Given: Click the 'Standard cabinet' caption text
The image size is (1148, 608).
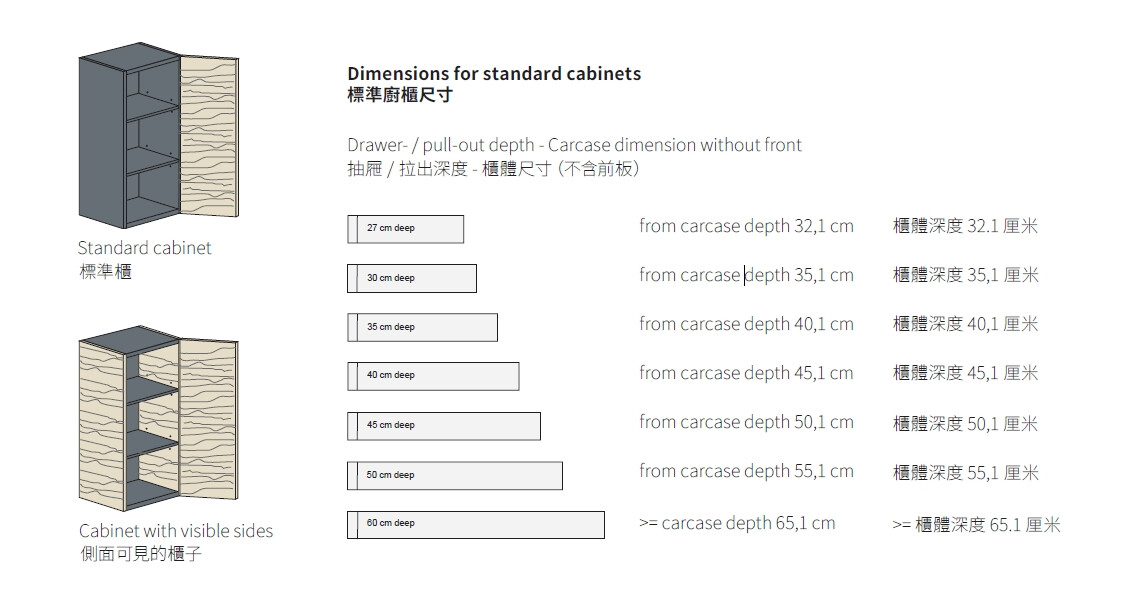Looking at the screenshot, I should (x=145, y=248).
